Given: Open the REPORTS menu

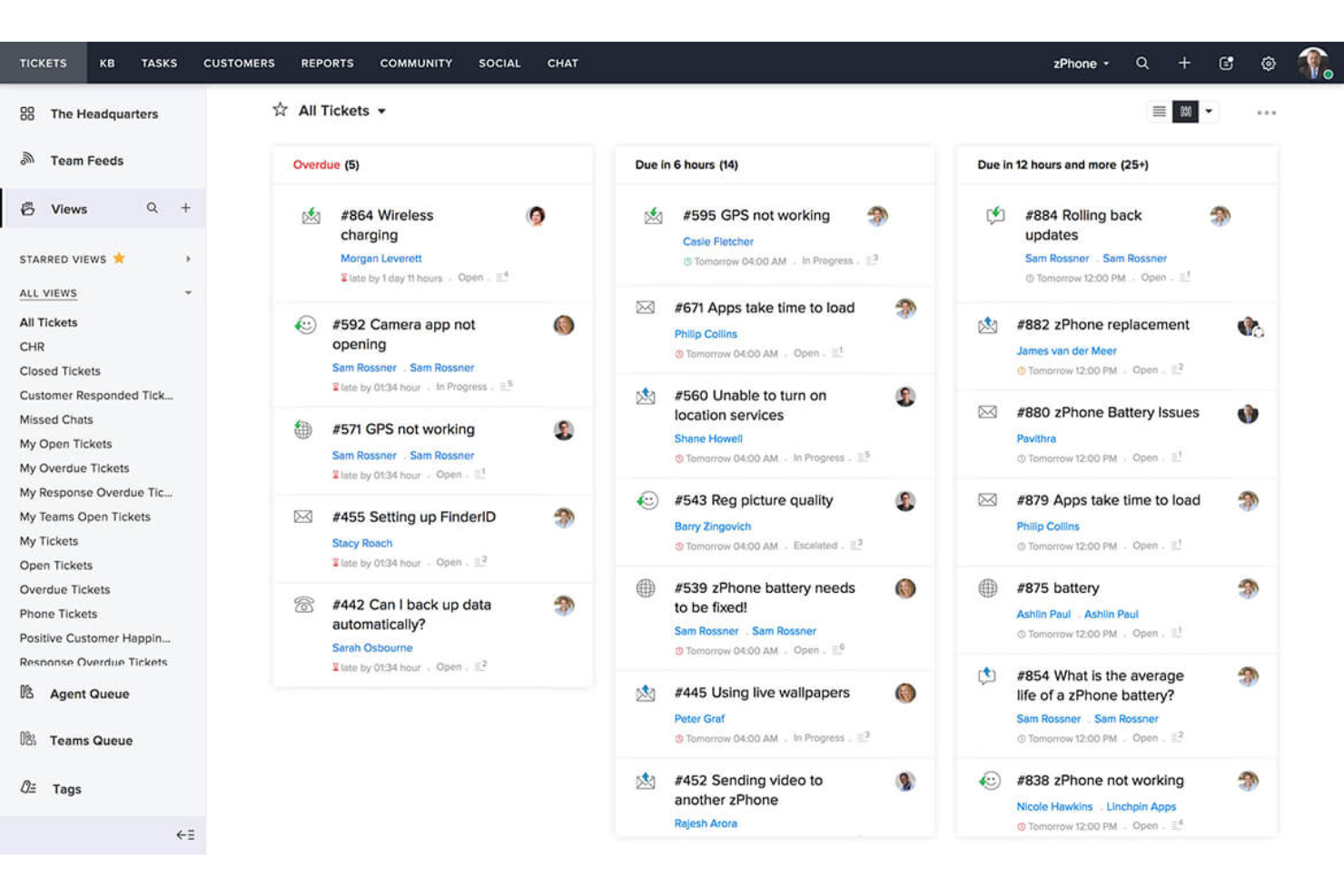Looking at the screenshot, I should coord(327,63).
